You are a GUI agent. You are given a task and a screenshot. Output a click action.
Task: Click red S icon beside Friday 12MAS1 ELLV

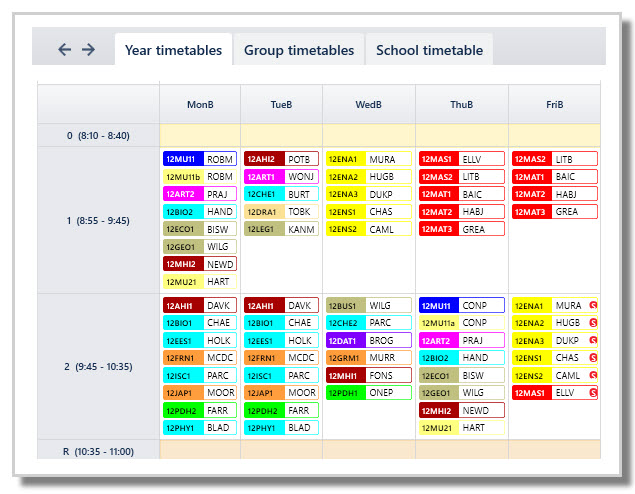[x=593, y=392]
